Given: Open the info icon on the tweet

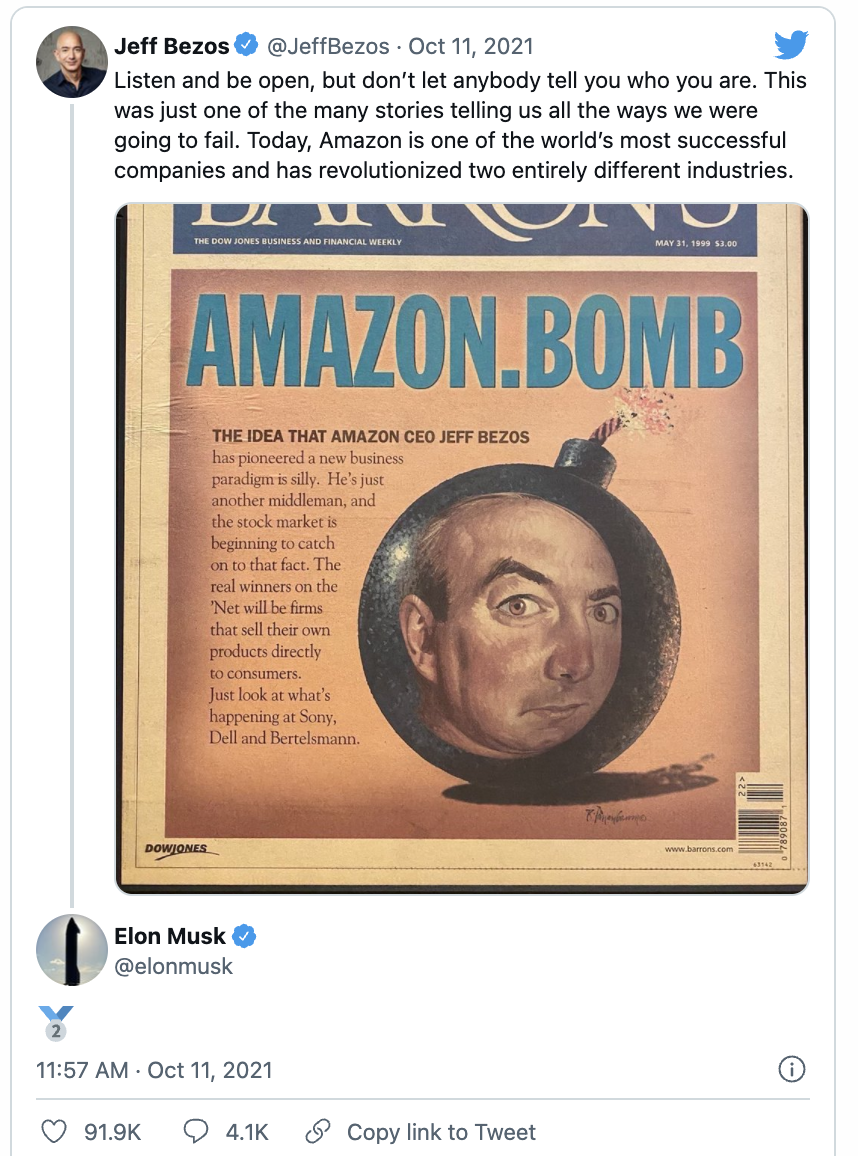Looking at the screenshot, I should point(791,1070).
